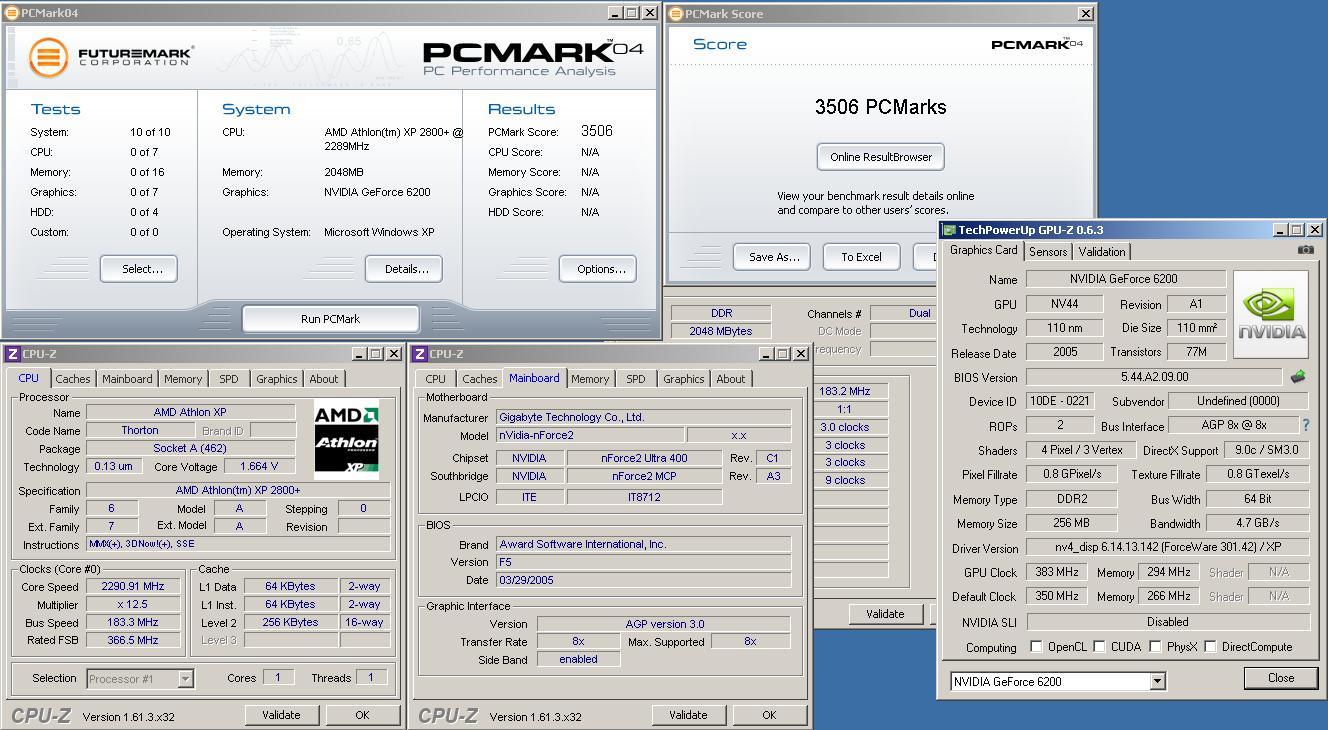Click the Memory Size value 256 MB

click(x=1071, y=523)
